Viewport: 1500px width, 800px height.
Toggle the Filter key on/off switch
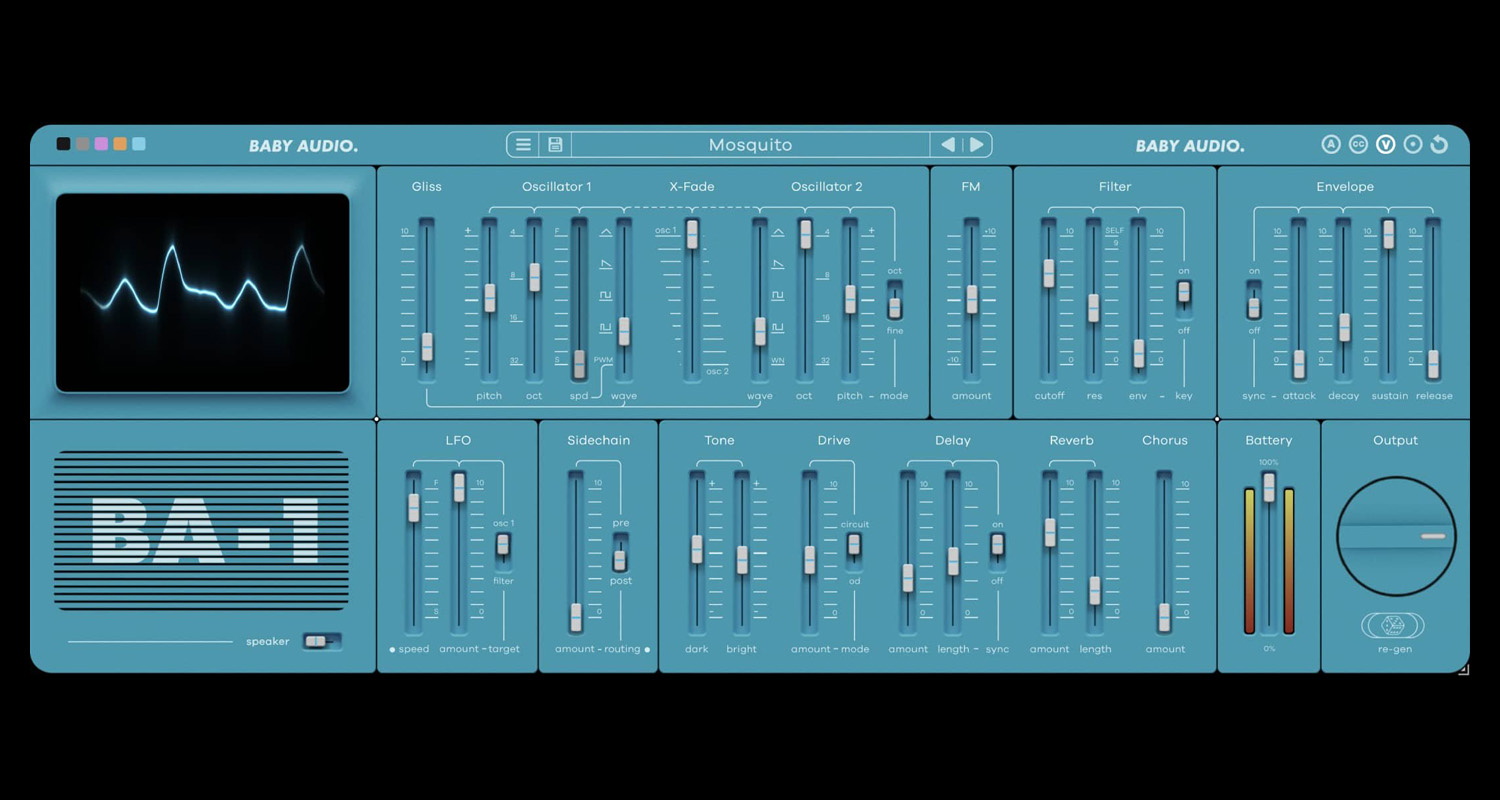click(1184, 299)
